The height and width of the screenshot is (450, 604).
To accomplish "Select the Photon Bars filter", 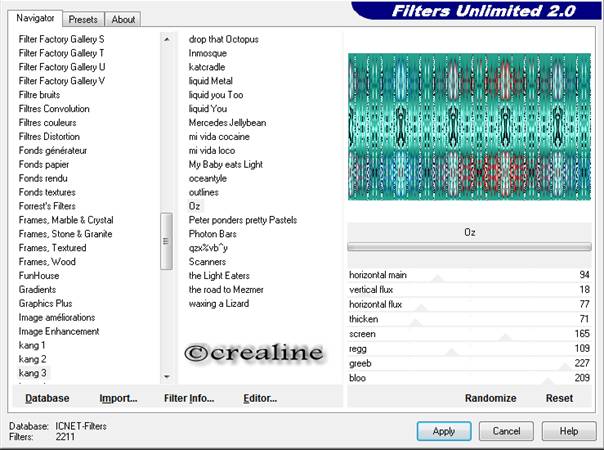I will pos(213,234).
